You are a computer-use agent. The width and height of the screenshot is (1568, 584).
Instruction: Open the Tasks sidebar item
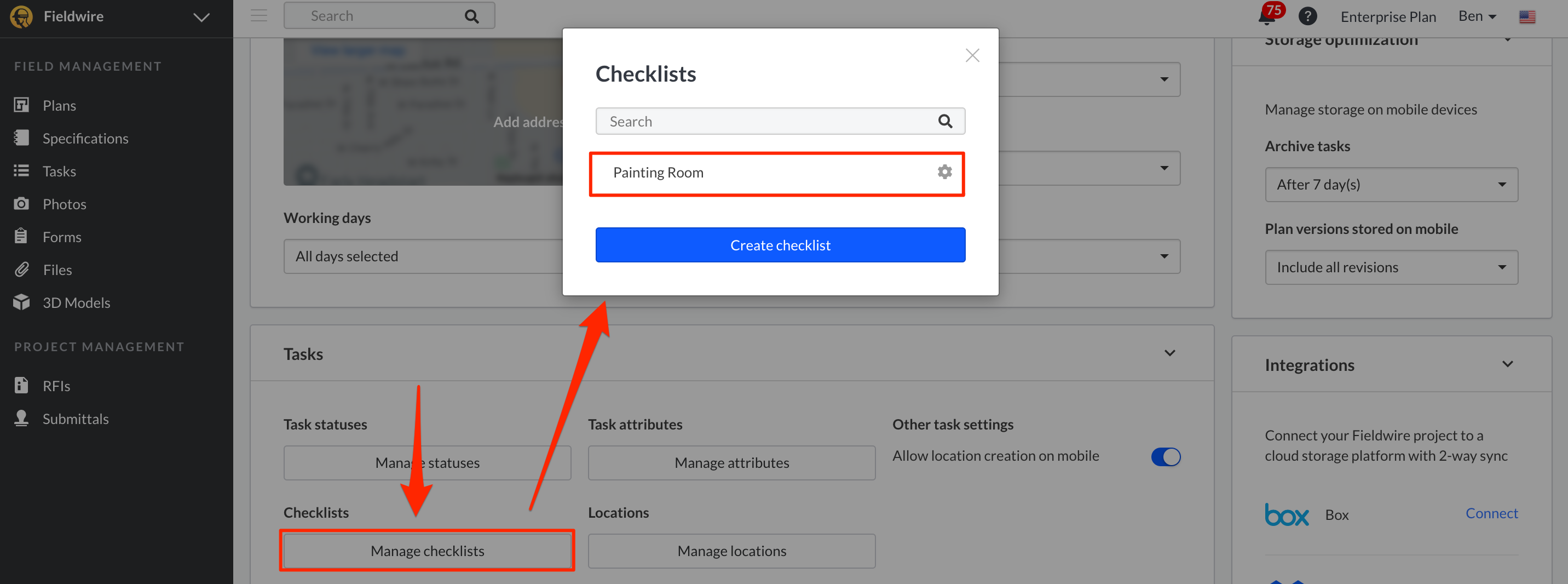(59, 170)
